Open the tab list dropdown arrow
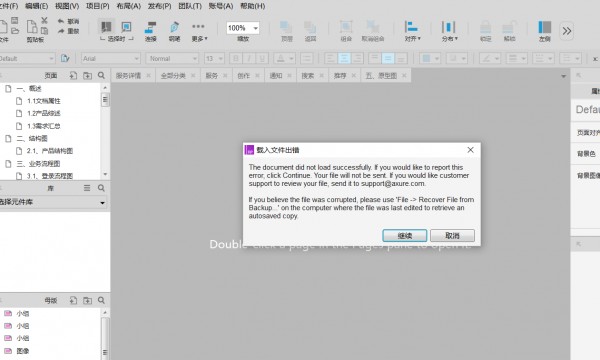The image size is (600, 360). coord(563,77)
